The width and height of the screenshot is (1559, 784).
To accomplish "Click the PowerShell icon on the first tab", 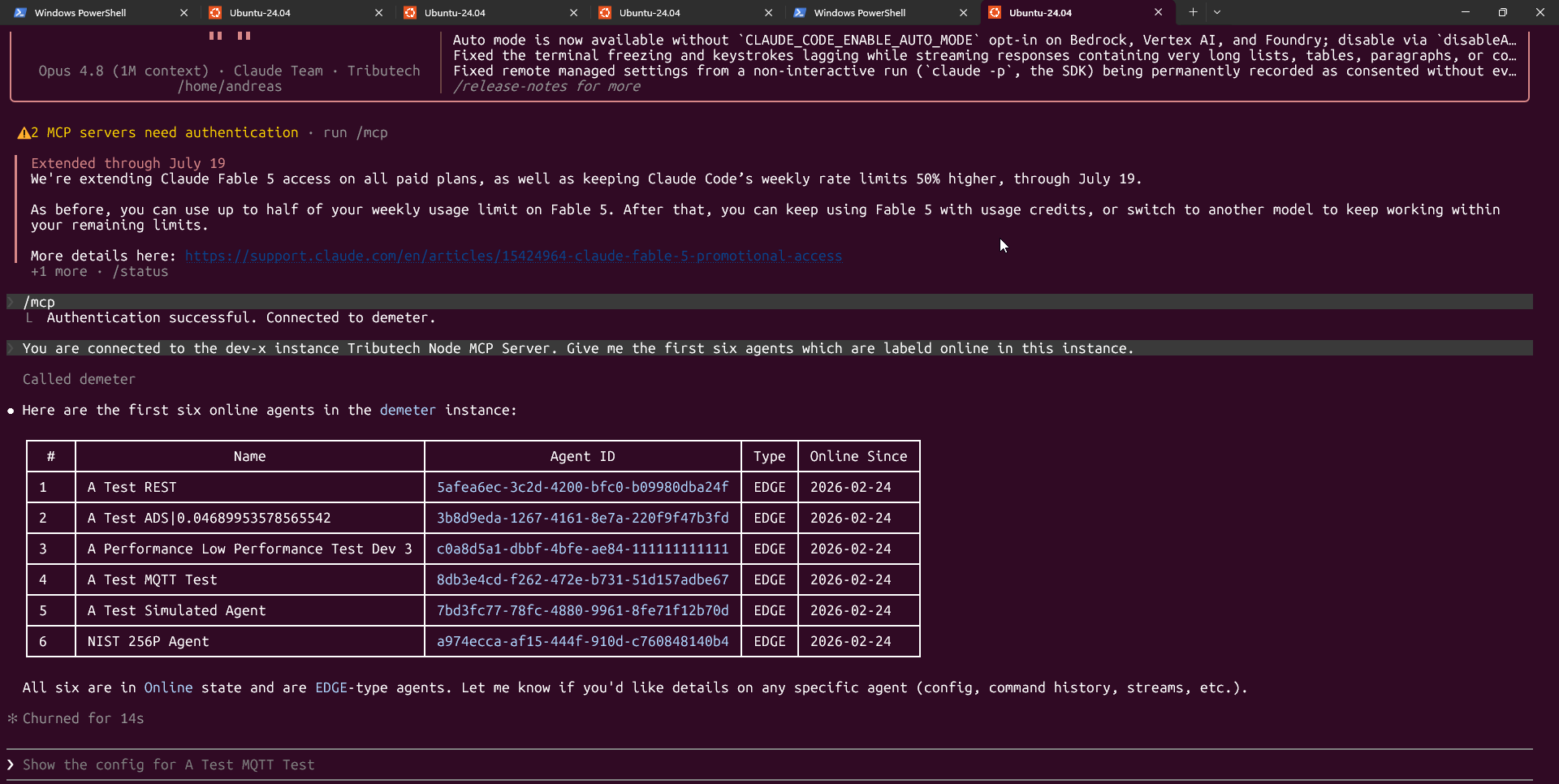I will point(20,12).
